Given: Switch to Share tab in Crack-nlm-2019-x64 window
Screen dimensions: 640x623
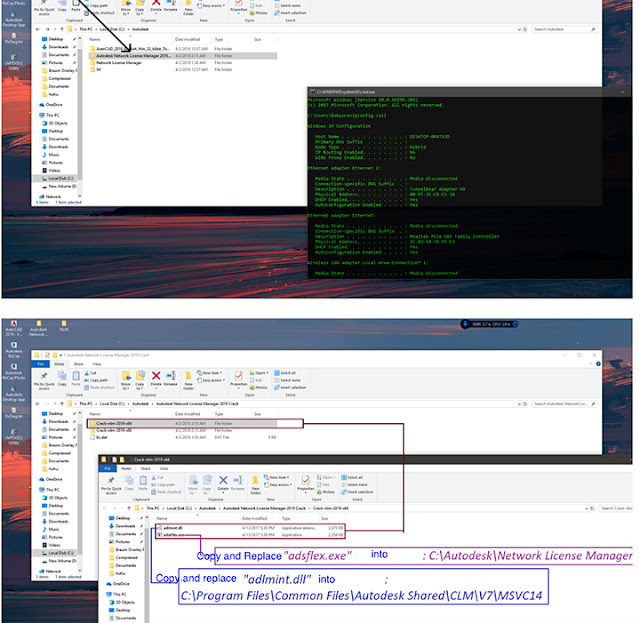Looking at the screenshot, I should pyautogui.click(x=145, y=468).
